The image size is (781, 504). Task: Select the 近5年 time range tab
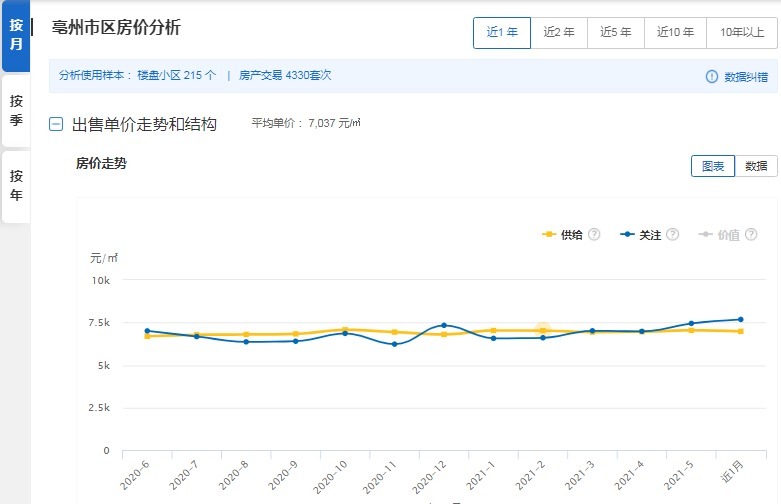coord(616,32)
